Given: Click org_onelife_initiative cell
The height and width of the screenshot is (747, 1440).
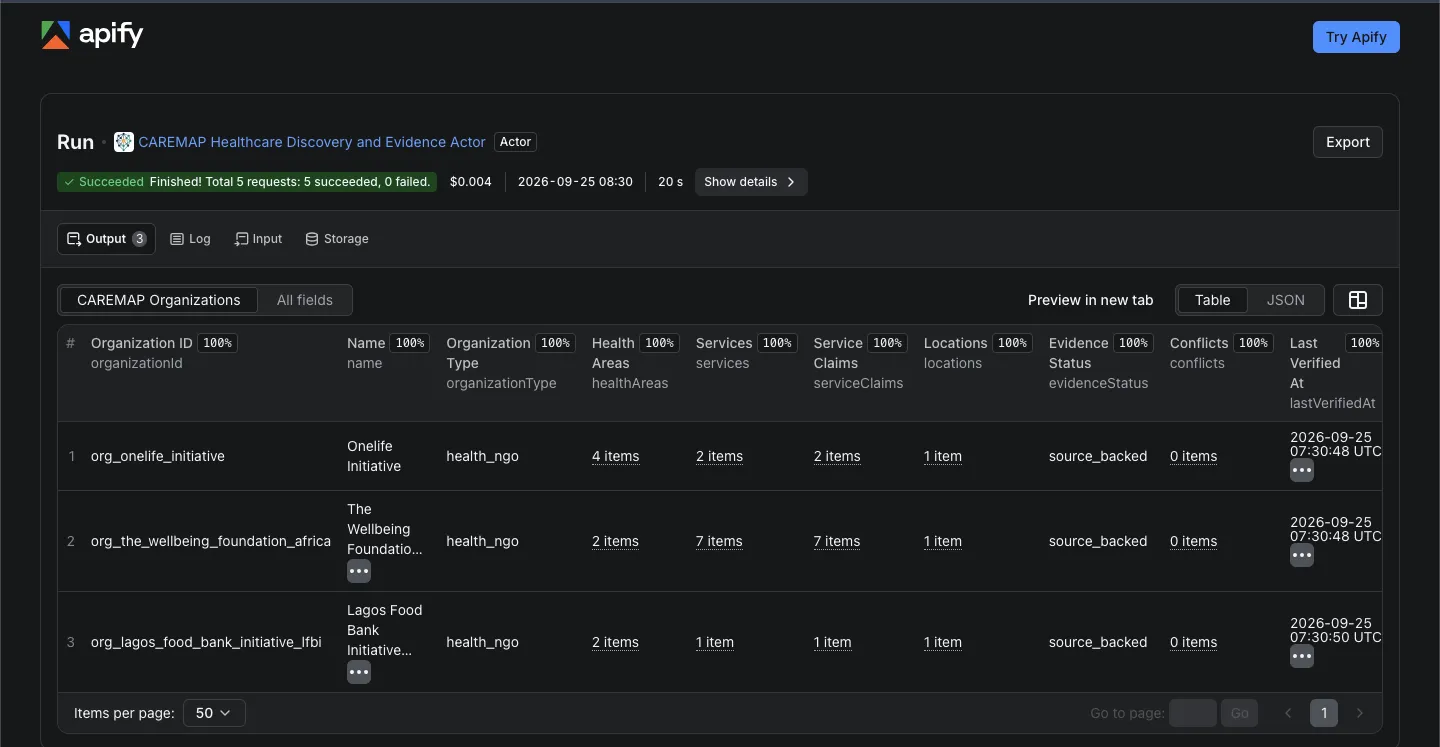Looking at the screenshot, I should (158, 456).
